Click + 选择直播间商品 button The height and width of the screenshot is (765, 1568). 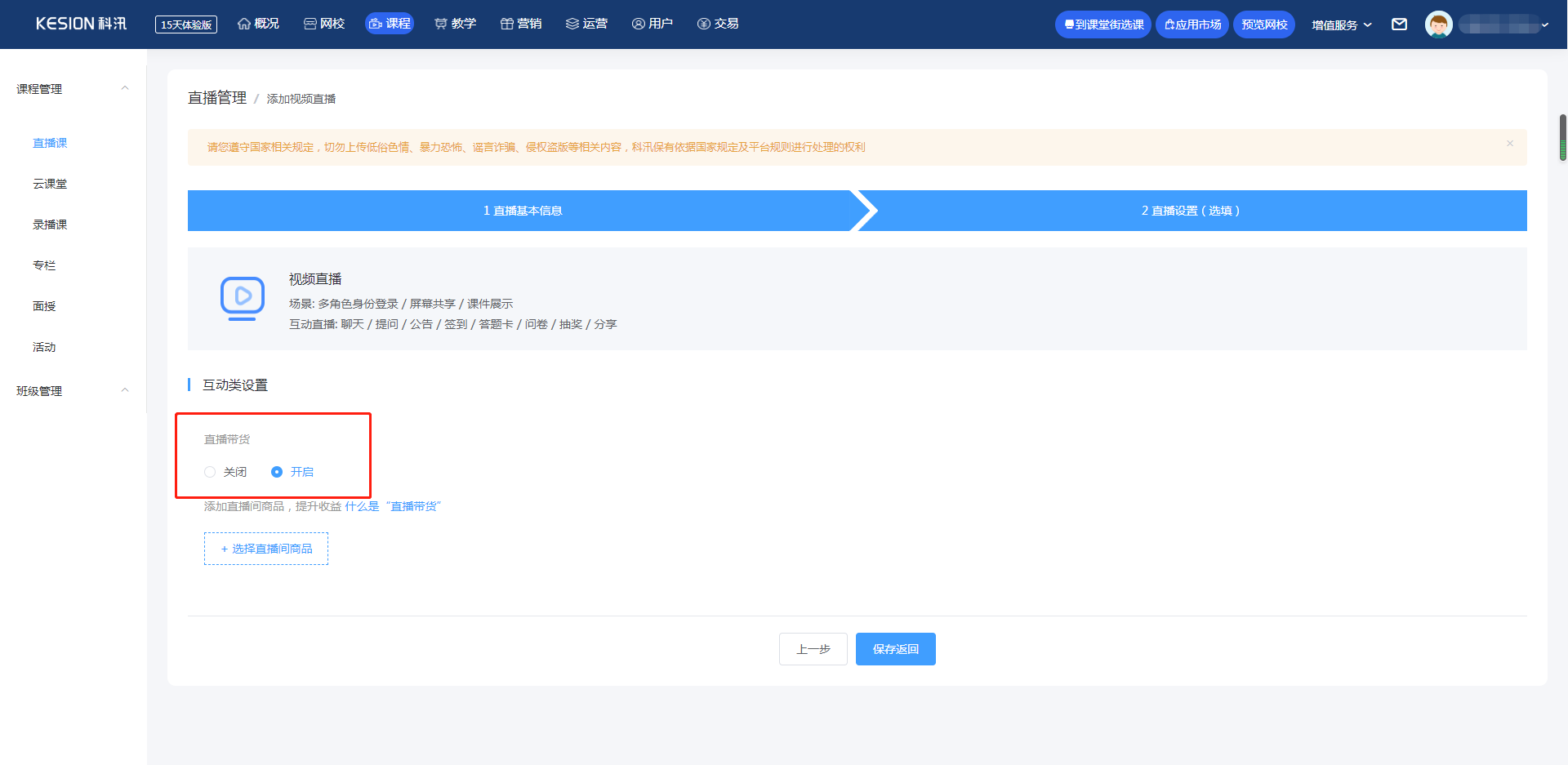[x=266, y=549]
